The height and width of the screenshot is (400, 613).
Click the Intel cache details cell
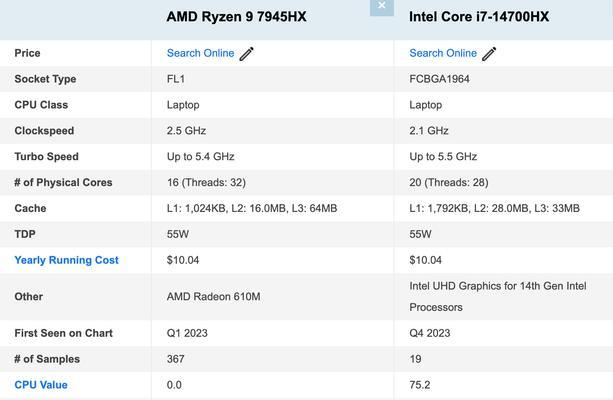pos(494,209)
